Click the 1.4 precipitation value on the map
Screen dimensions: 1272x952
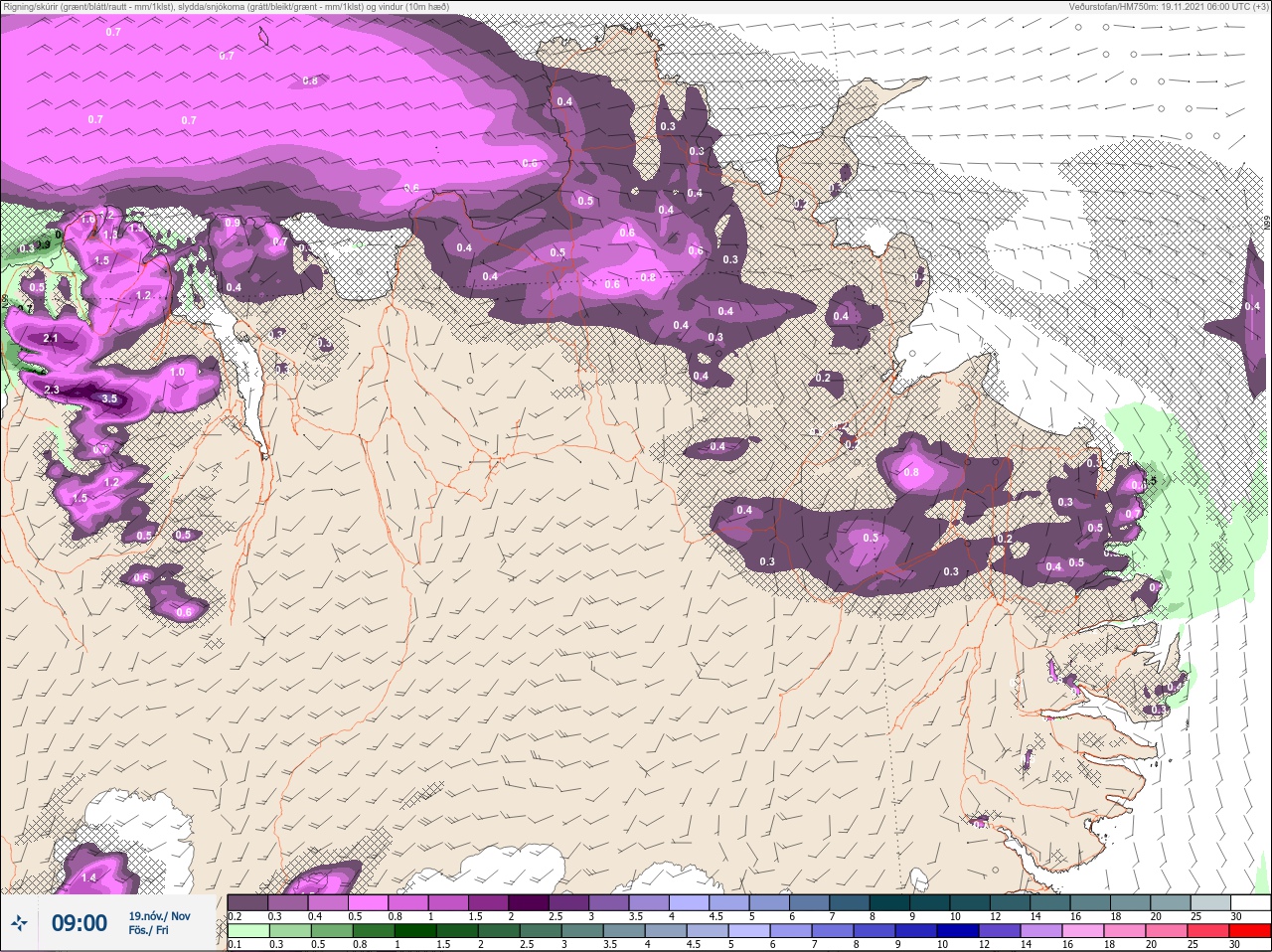(x=88, y=877)
